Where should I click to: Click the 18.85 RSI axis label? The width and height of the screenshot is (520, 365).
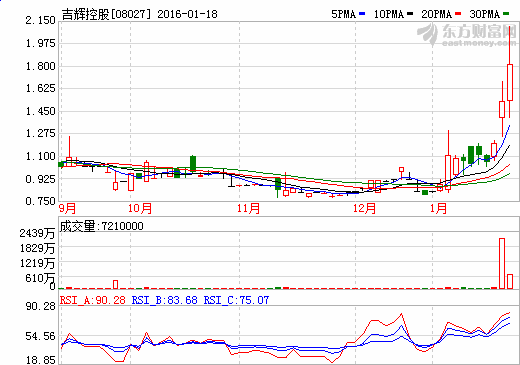40,360
